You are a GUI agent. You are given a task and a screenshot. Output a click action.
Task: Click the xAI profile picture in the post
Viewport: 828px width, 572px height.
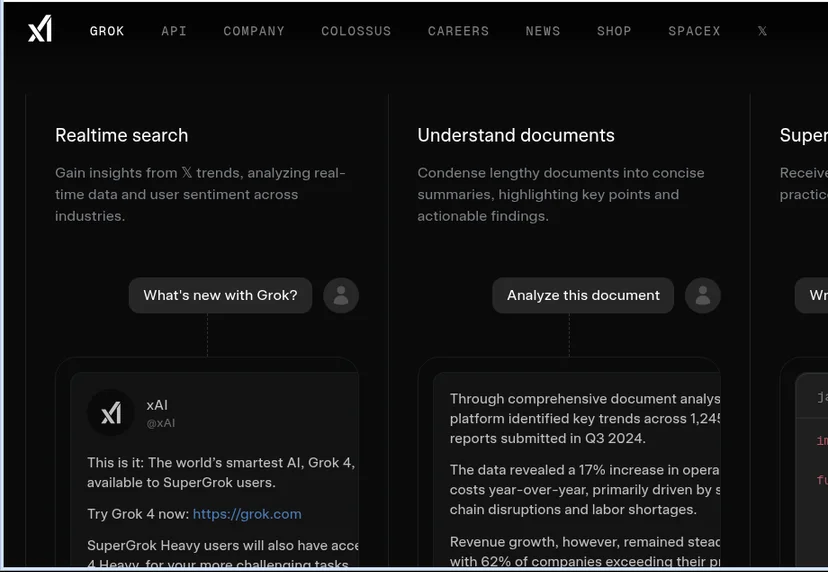tap(111, 412)
